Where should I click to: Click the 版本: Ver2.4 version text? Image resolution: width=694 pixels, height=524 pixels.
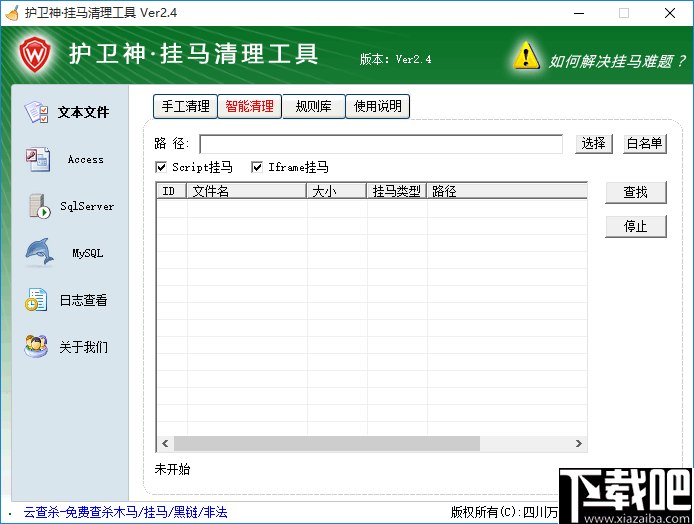click(395, 59)
